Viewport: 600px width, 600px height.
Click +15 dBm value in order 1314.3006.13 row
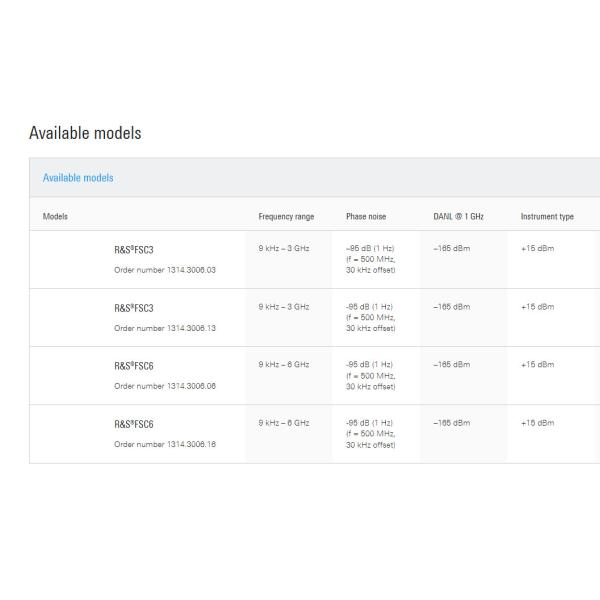pyautogui.click(x=537, y=307)
